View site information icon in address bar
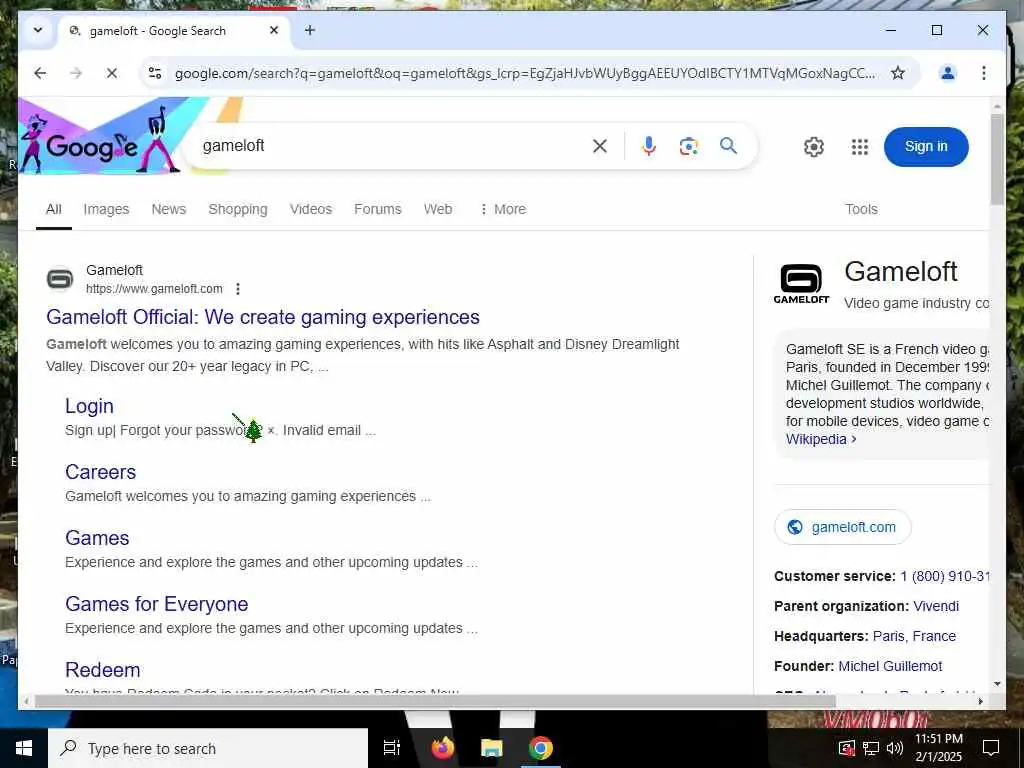Screen dimensions: 1024x768 coord(155,72)
